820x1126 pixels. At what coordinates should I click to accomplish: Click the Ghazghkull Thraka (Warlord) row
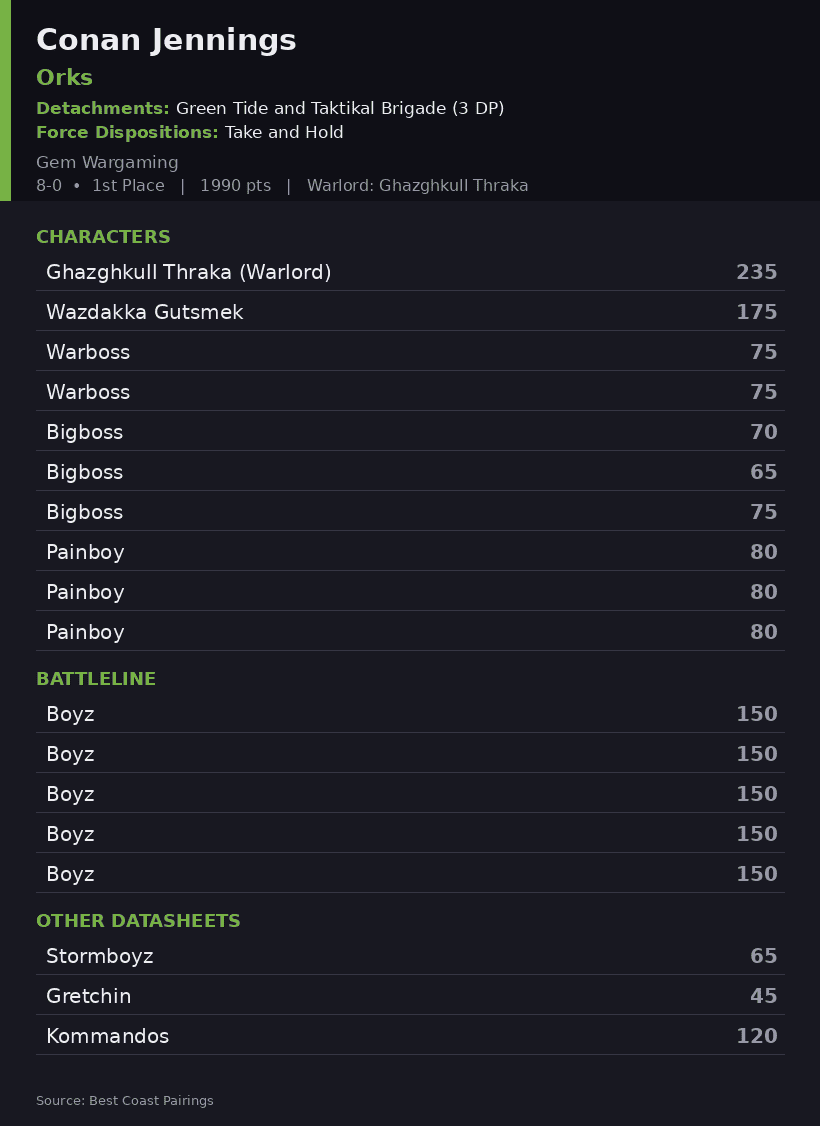[x=410, y=271]
